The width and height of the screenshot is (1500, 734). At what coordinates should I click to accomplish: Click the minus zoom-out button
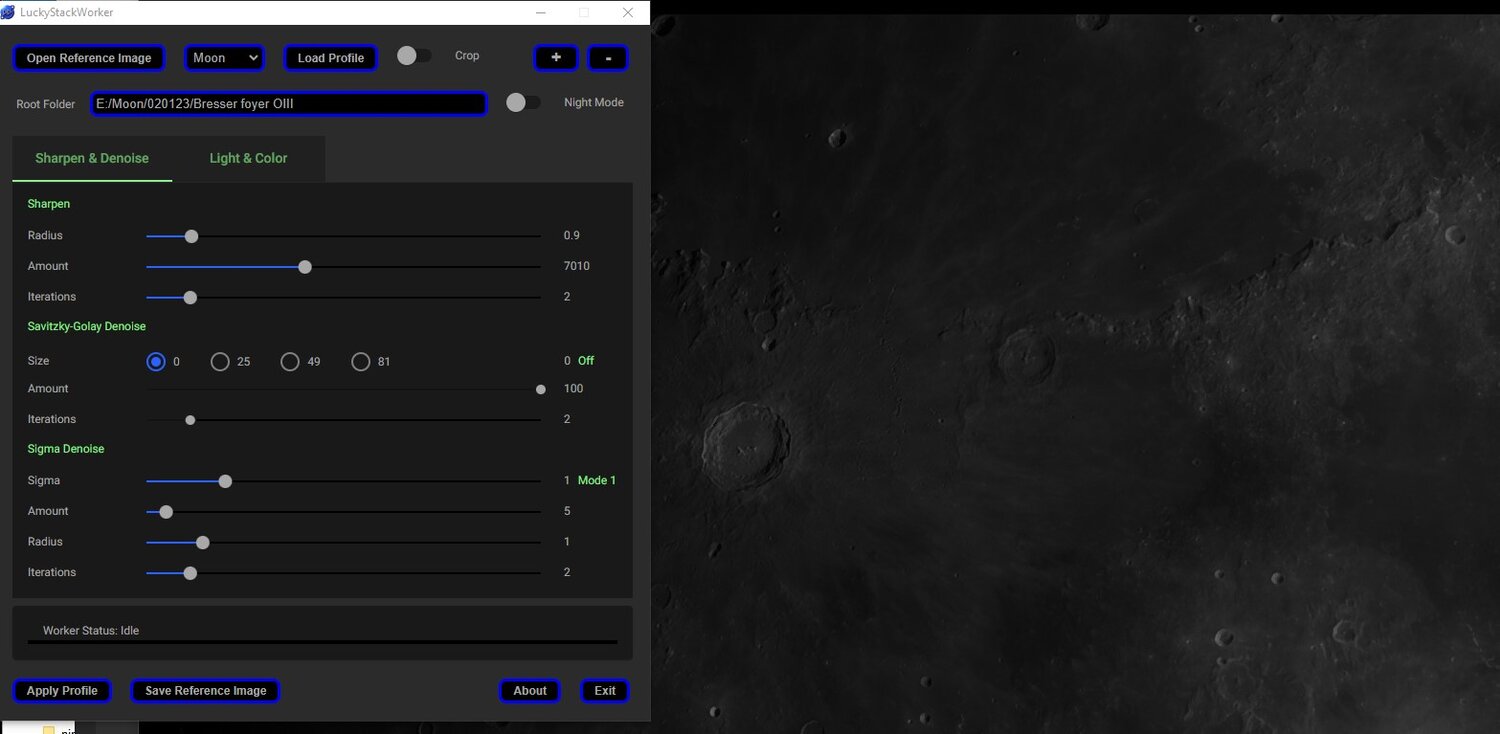point(608,58)
